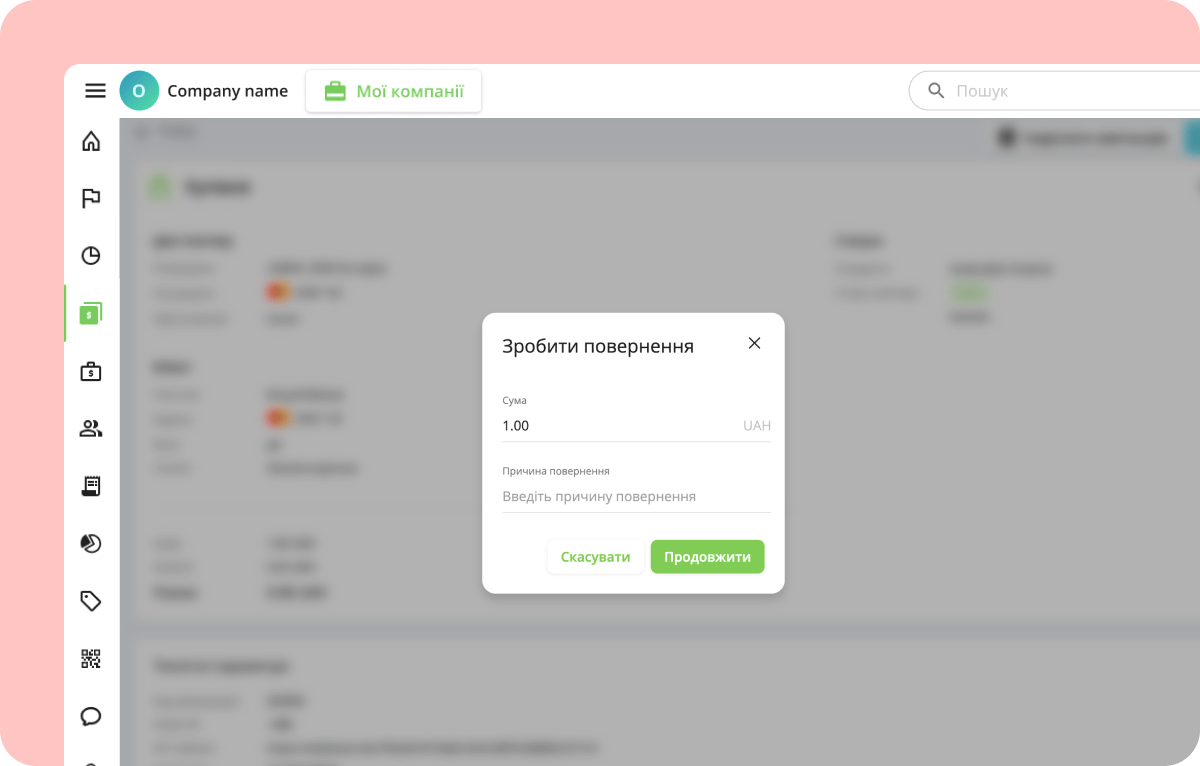Close the Зробити повернення dialog
The image size is (1200, 766).
point(754,344)
